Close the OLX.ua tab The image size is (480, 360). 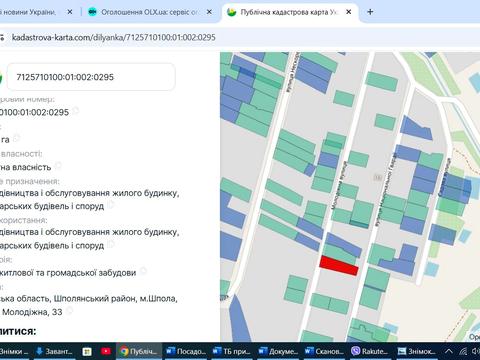pos(209,12)
